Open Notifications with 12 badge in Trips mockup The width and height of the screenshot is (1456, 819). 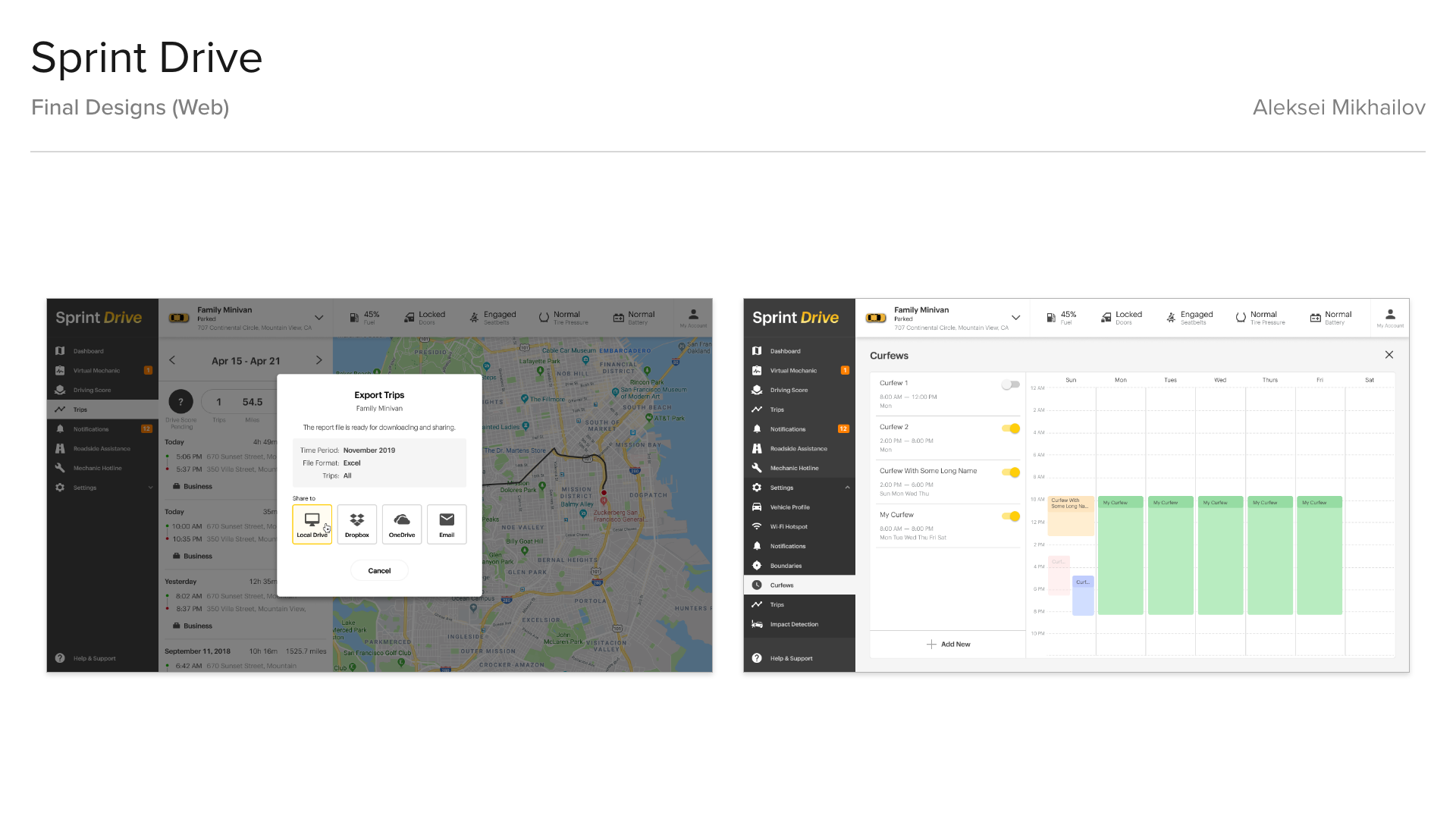coord(102,429)
